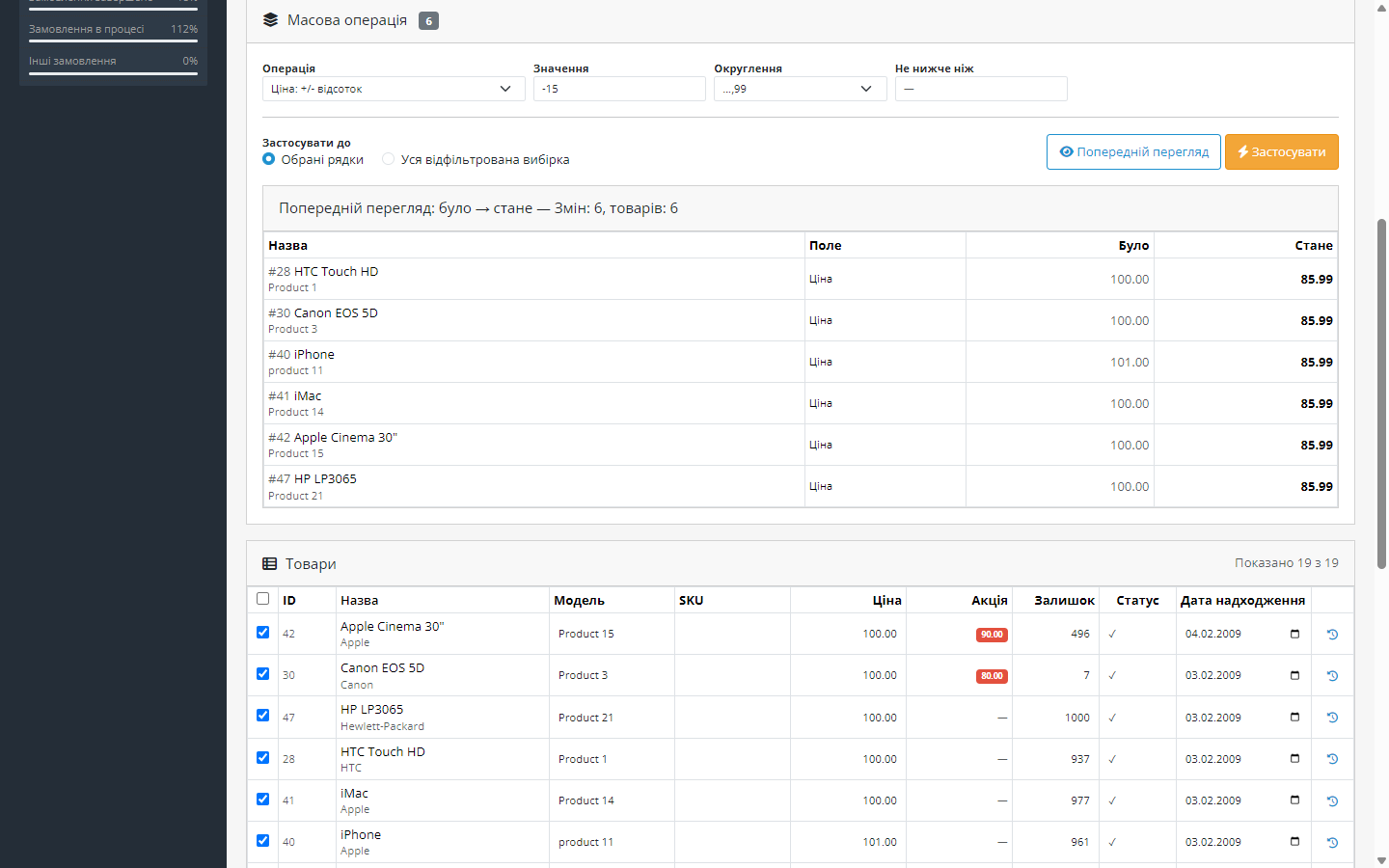The height and width of the screenshot is (868, 1389).
Task: Click the Значення input field
Action: pyautogui.click(x=619, y=89)
